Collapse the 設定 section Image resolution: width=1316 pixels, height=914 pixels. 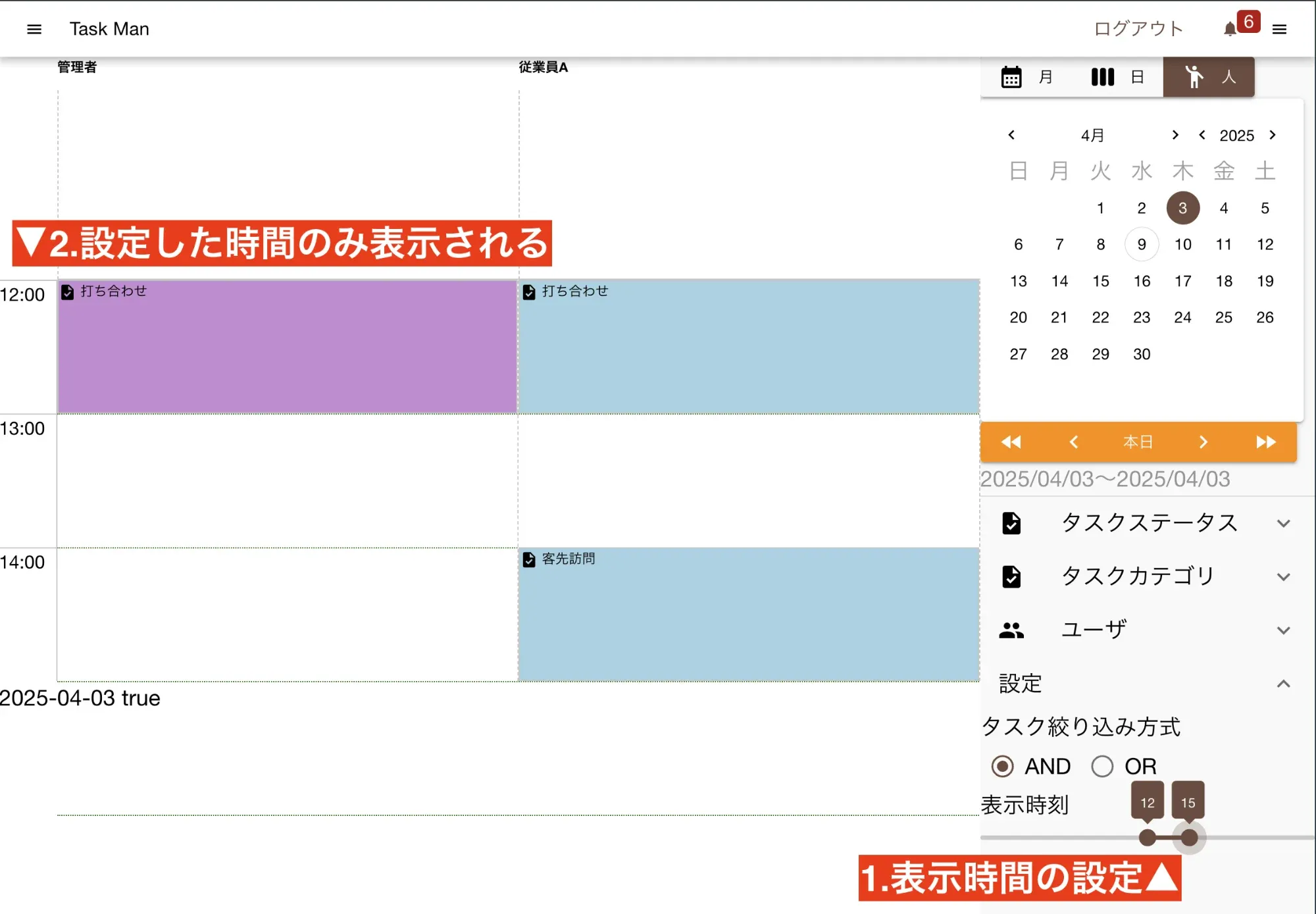coord(1282,684)
